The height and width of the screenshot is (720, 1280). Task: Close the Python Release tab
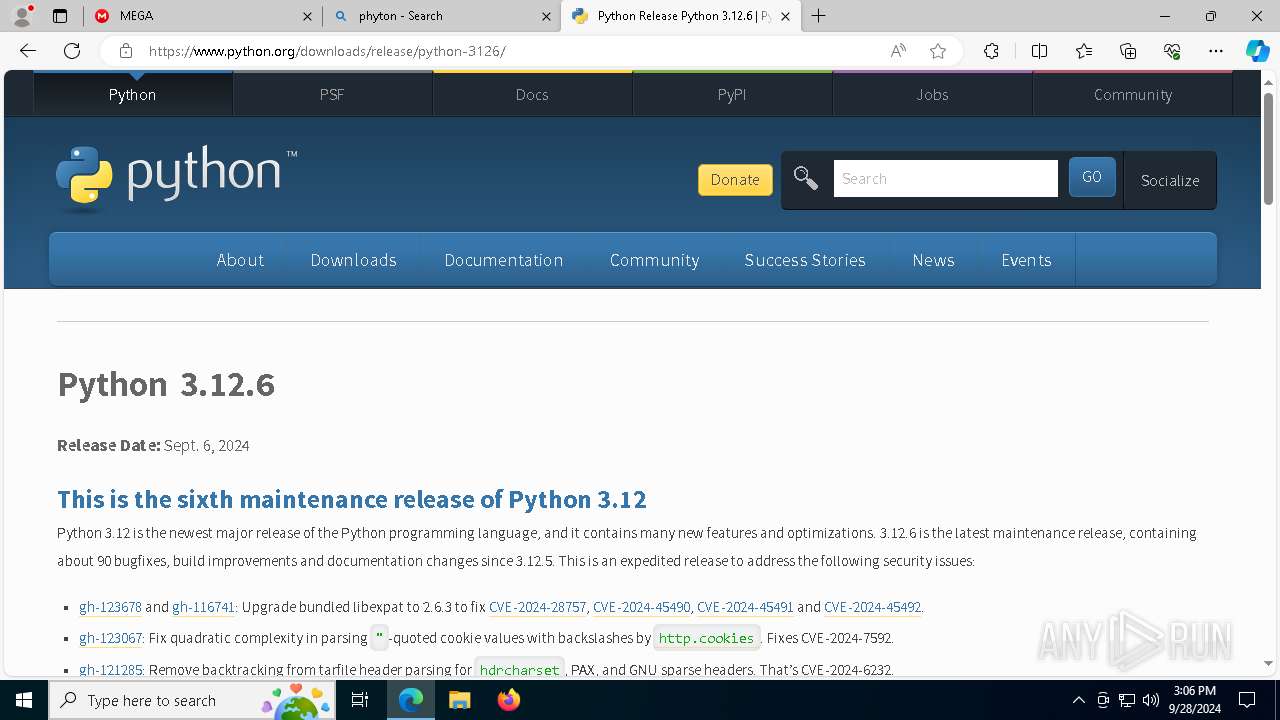785,16
